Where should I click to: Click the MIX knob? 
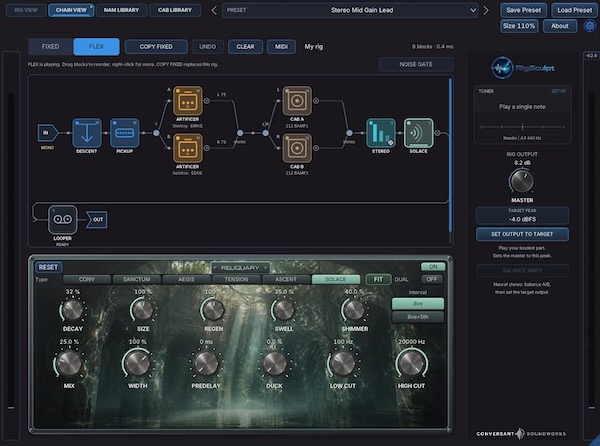tap(69, 363)
